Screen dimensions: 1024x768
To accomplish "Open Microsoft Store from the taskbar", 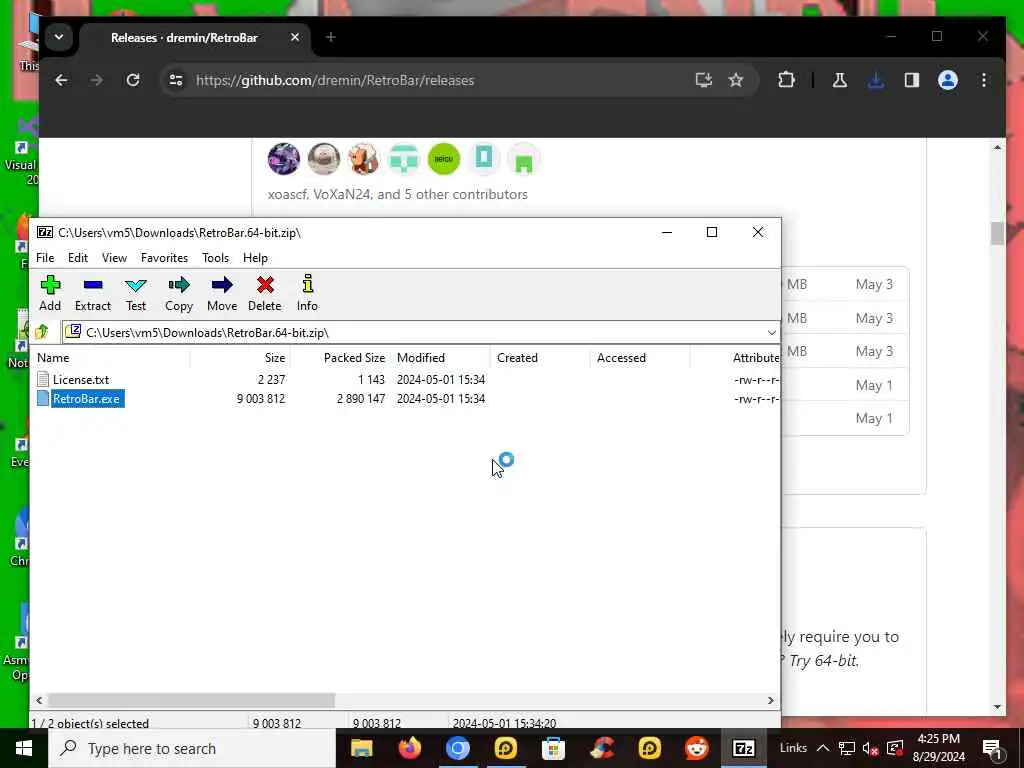I will [x=553, y=748].
